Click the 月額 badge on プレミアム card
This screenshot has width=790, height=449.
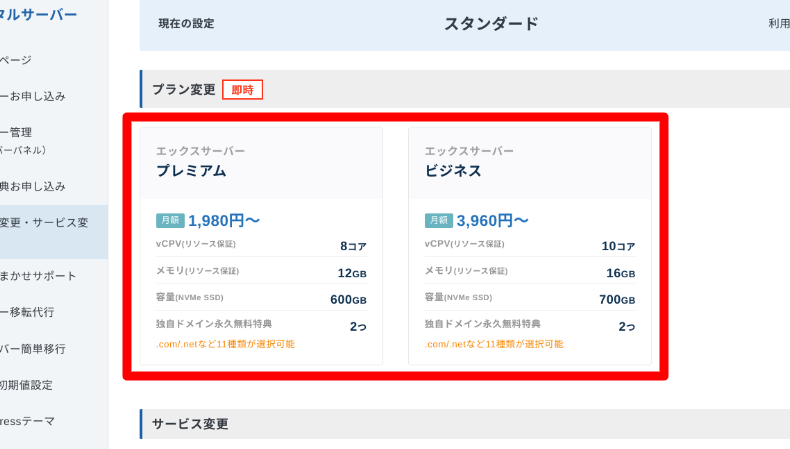point(170,220)
